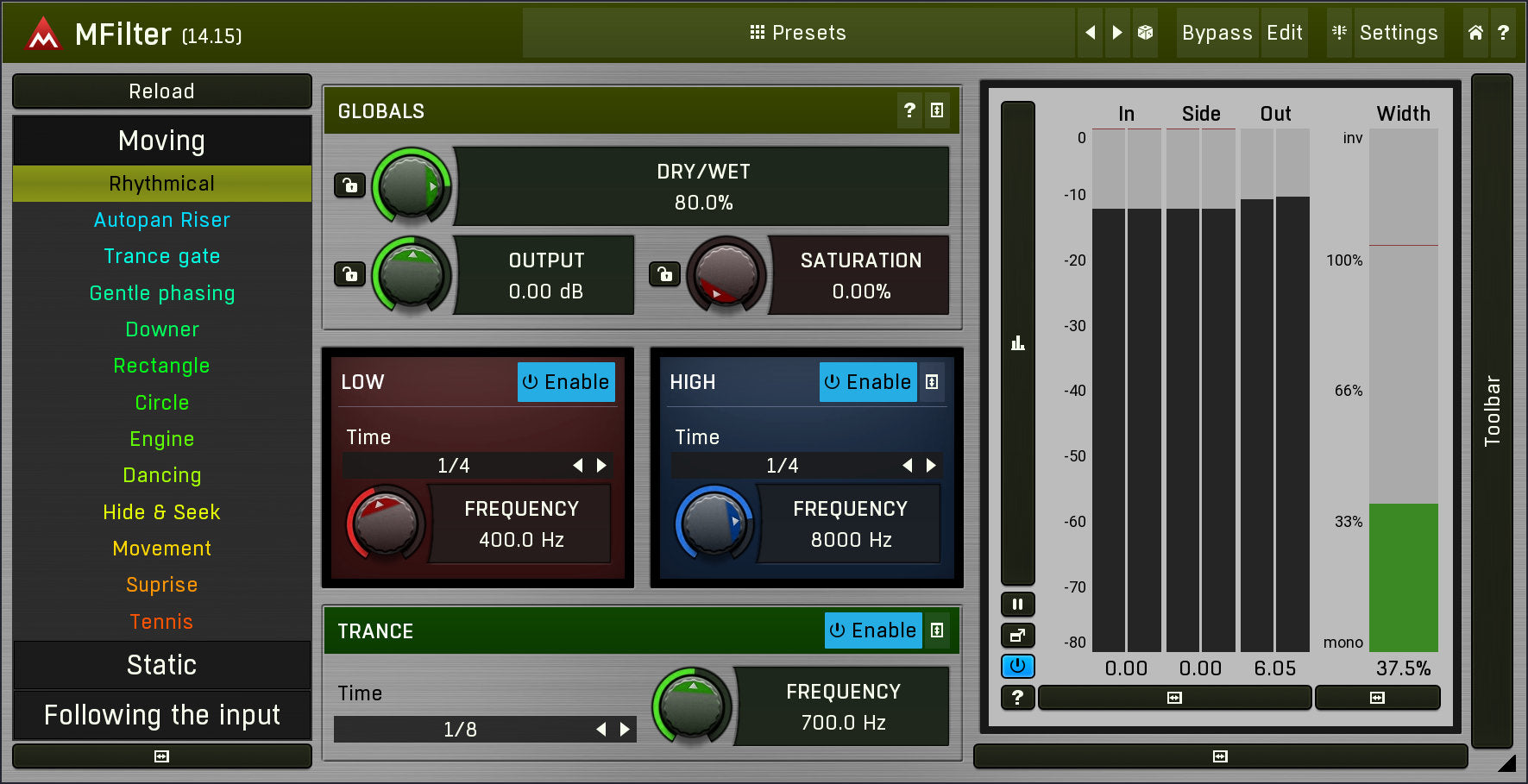1528x784 pixels.
Task: Click the lock icon beside Saturation knob
Action: [x=664, y=274]
